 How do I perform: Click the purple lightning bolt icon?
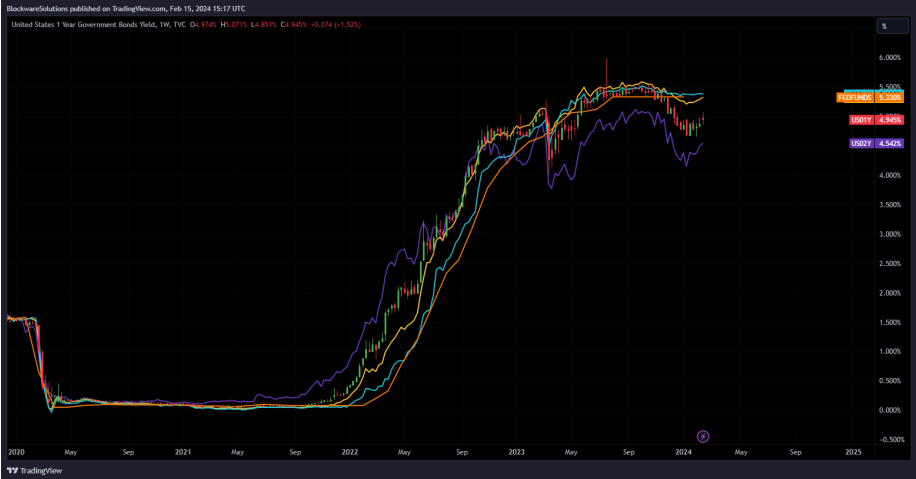click(703, 436)
